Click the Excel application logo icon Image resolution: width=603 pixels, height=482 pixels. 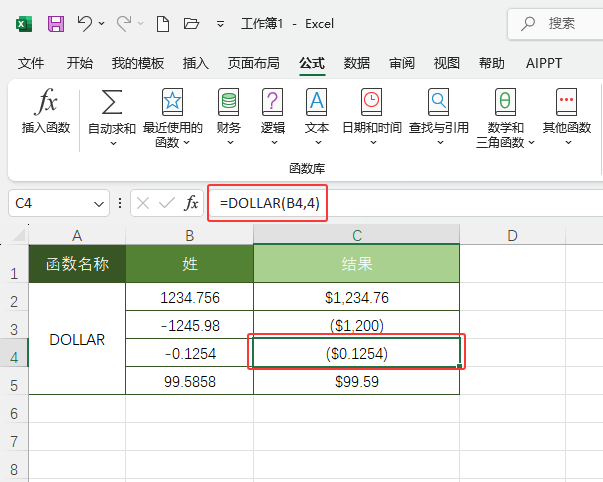click(24, 24)
